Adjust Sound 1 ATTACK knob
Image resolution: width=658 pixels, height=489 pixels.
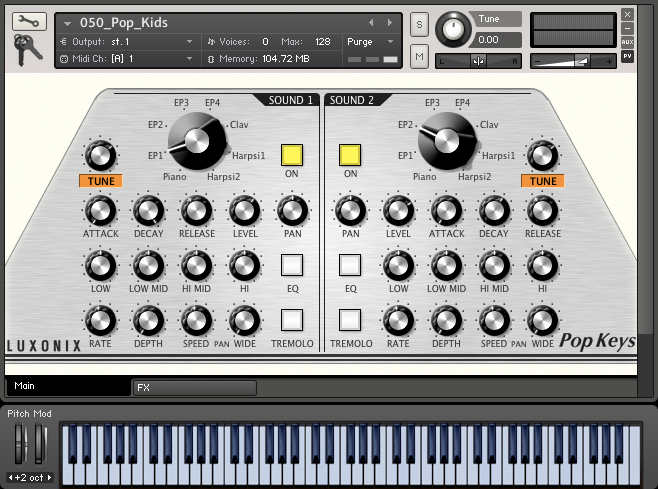click(x=100, y=211)
